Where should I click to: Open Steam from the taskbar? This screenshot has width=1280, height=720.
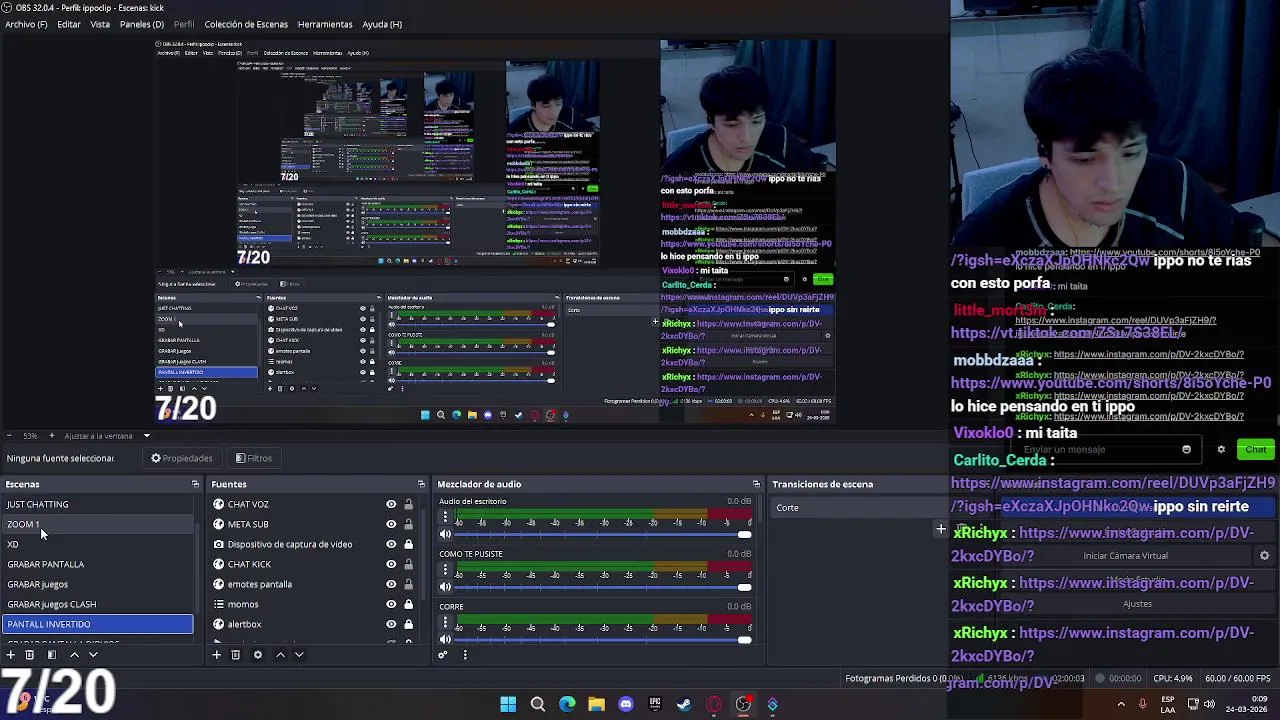tap(684, 704)
